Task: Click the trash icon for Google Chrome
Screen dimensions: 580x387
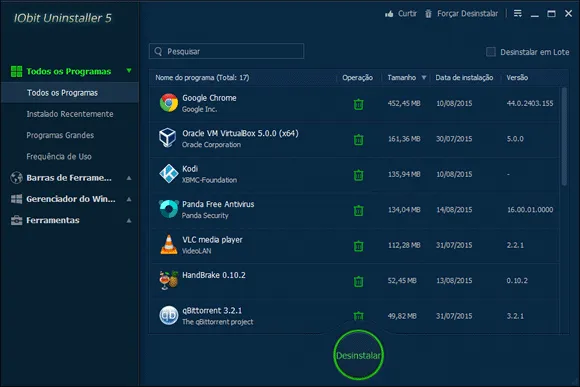Action: 358,104
